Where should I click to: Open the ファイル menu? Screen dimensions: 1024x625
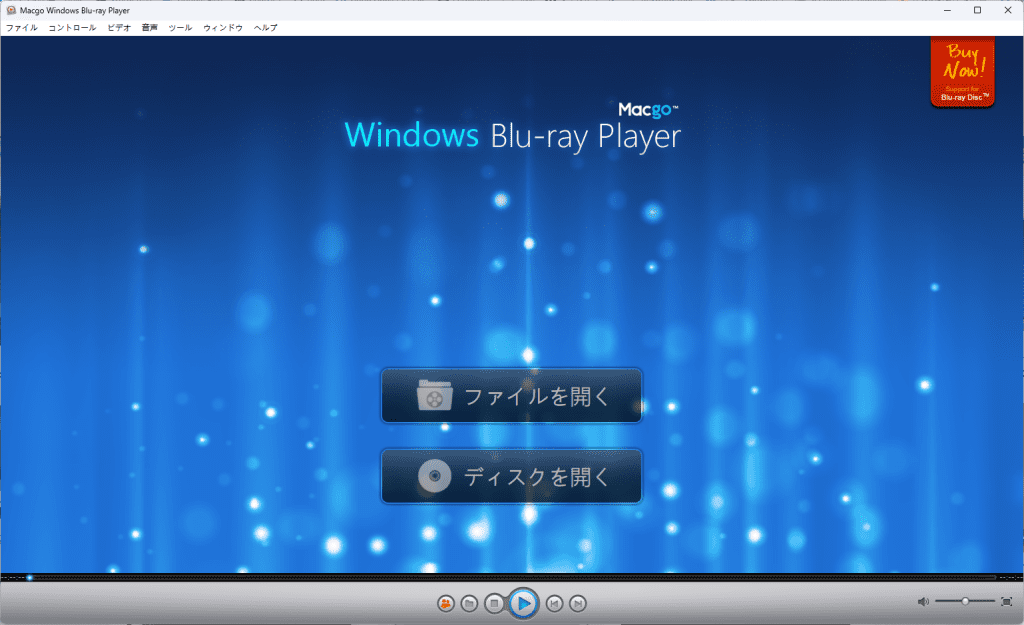coord(22,27)
